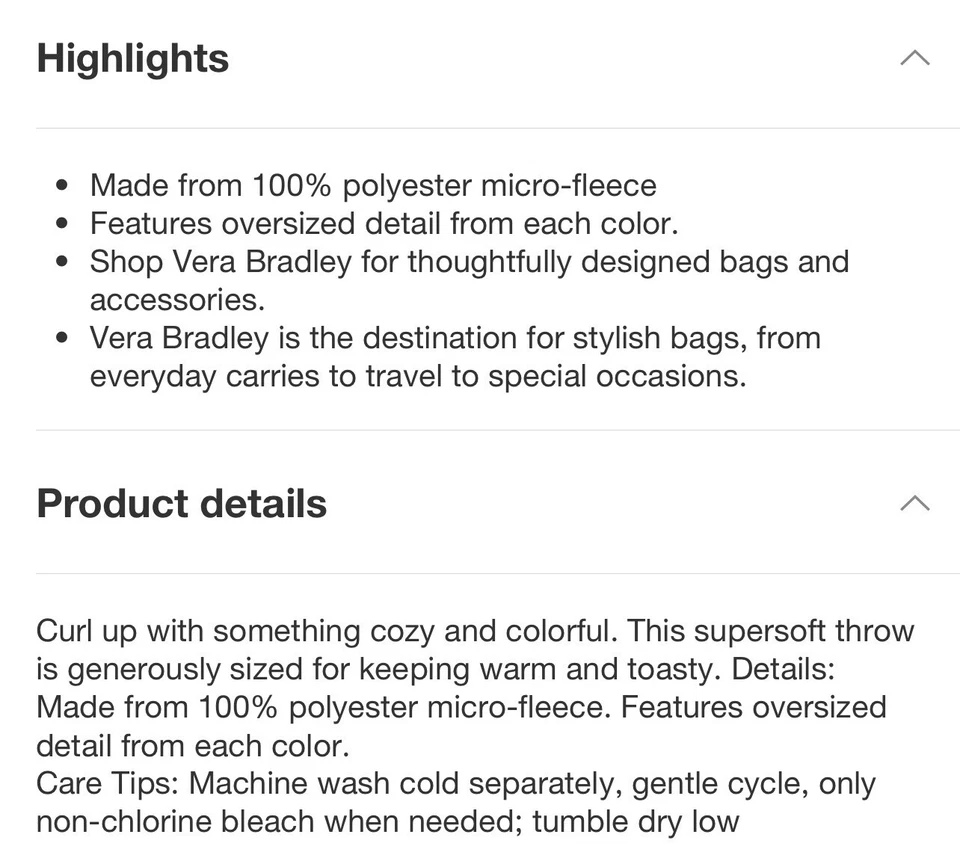Click the Curl up with something cozy sentence

(327, 631)
